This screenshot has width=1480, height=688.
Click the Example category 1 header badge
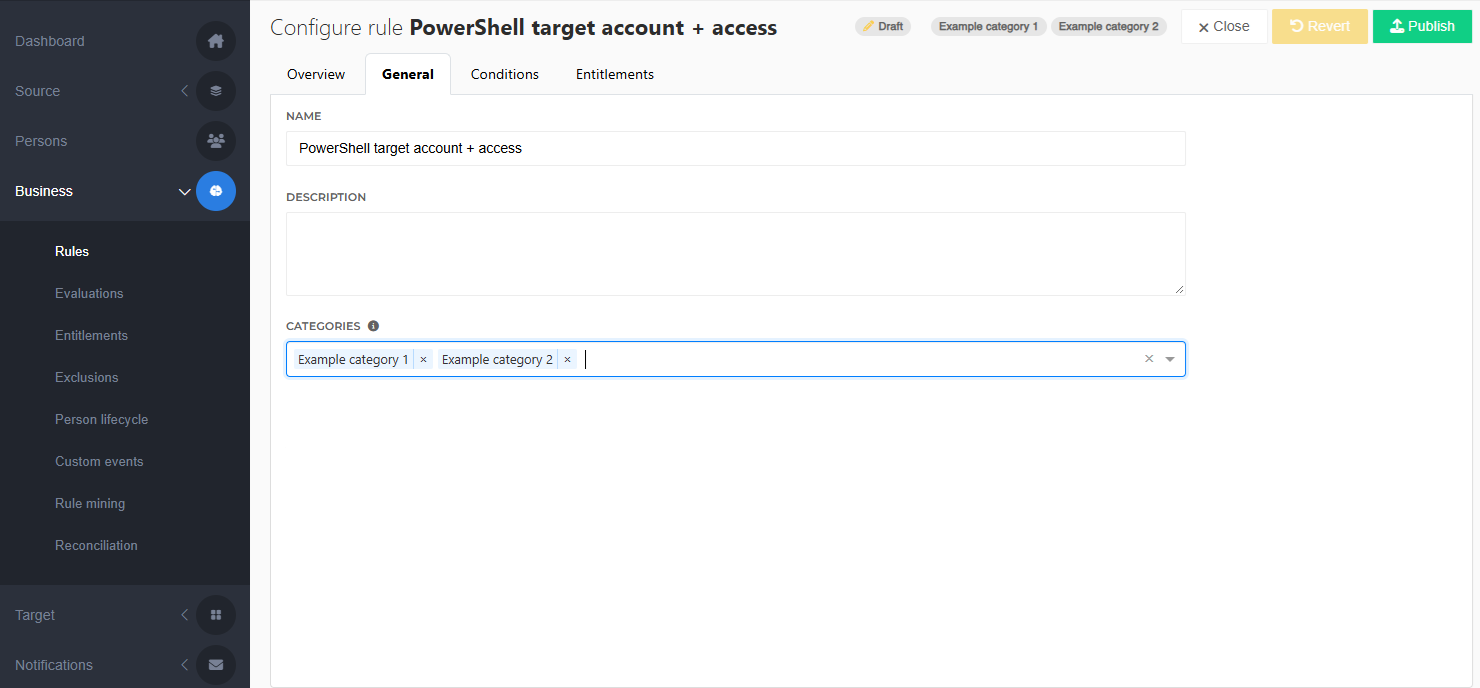(989, 27)
